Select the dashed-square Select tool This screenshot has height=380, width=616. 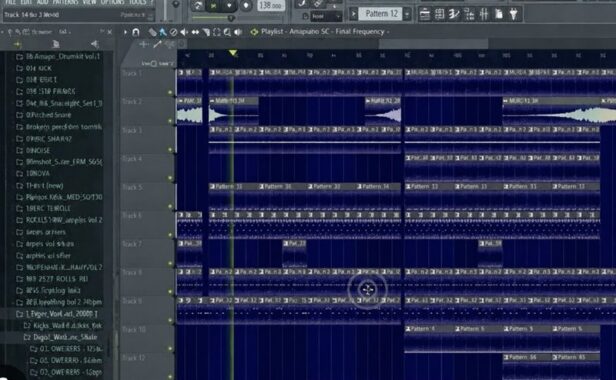click(216, 32)
